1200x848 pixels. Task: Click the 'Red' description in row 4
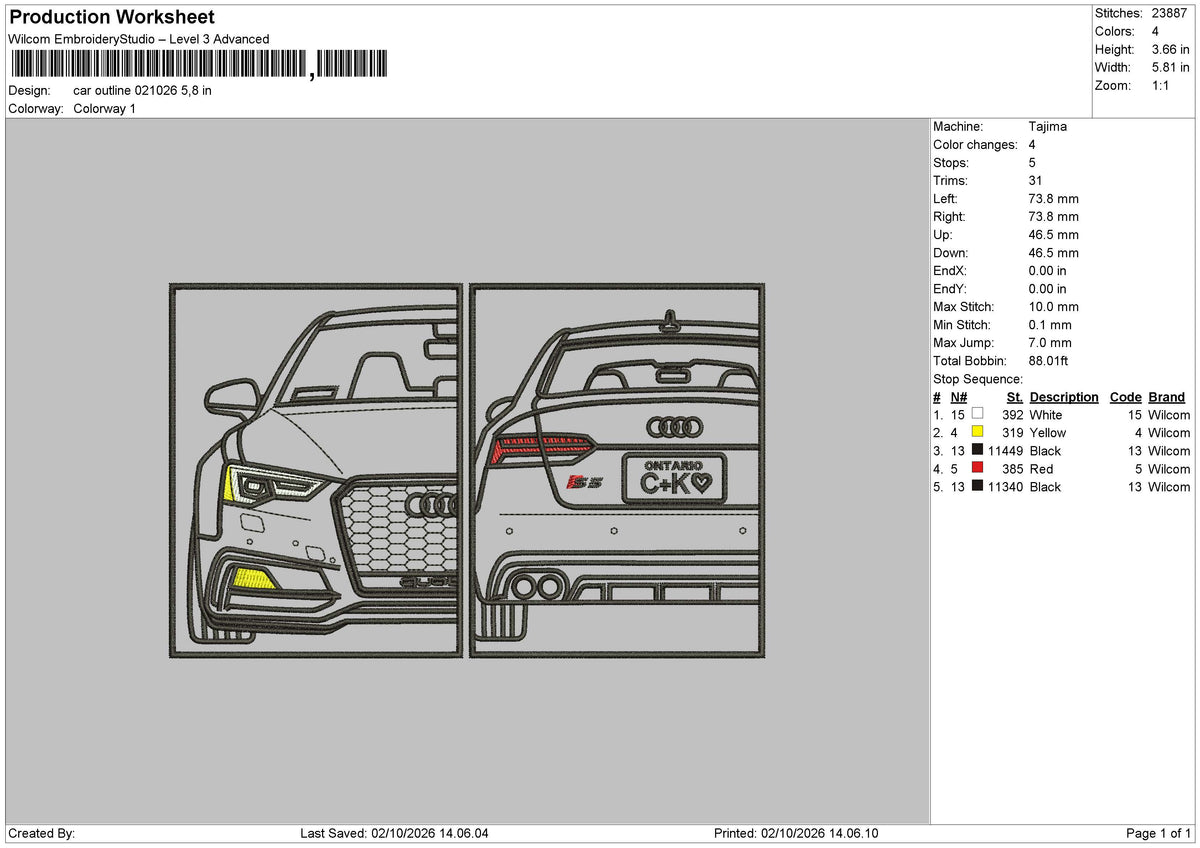[x=1041, y=468]
